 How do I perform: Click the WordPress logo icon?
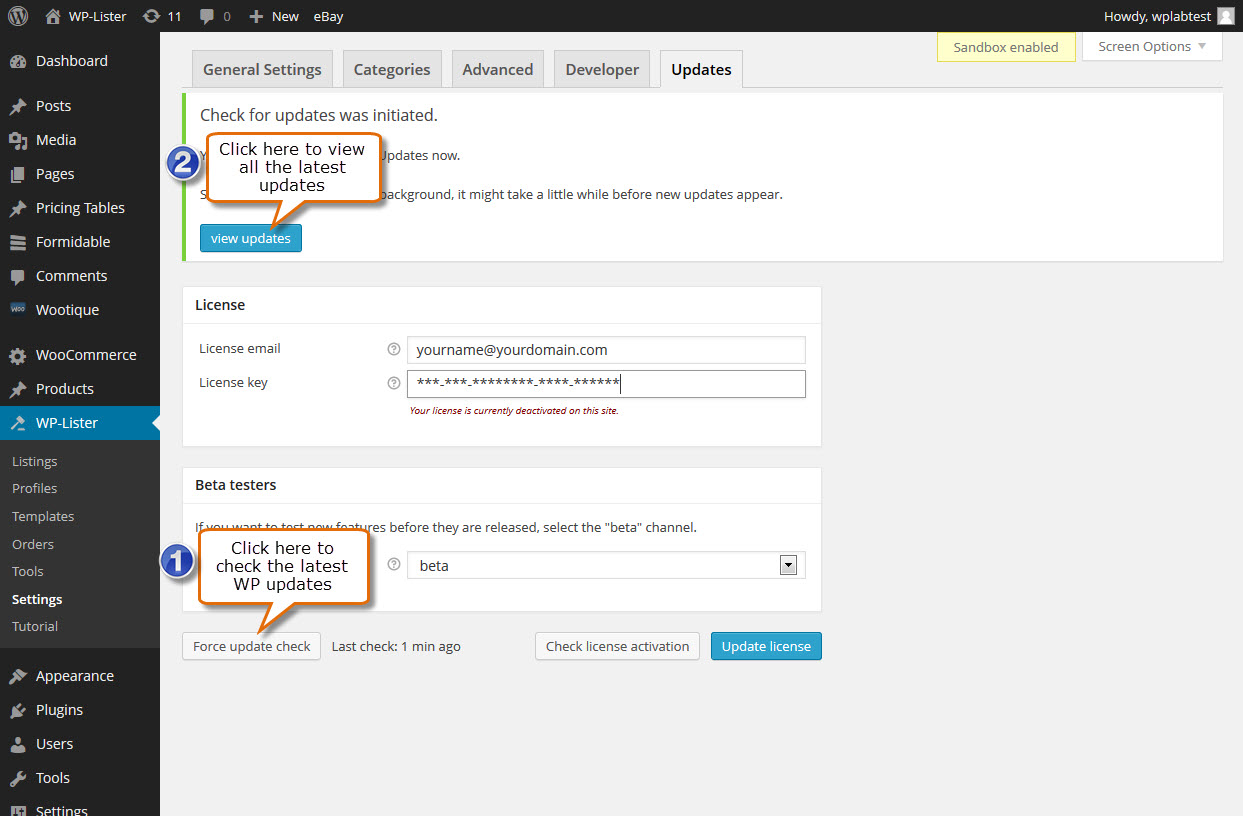[18, 16]
